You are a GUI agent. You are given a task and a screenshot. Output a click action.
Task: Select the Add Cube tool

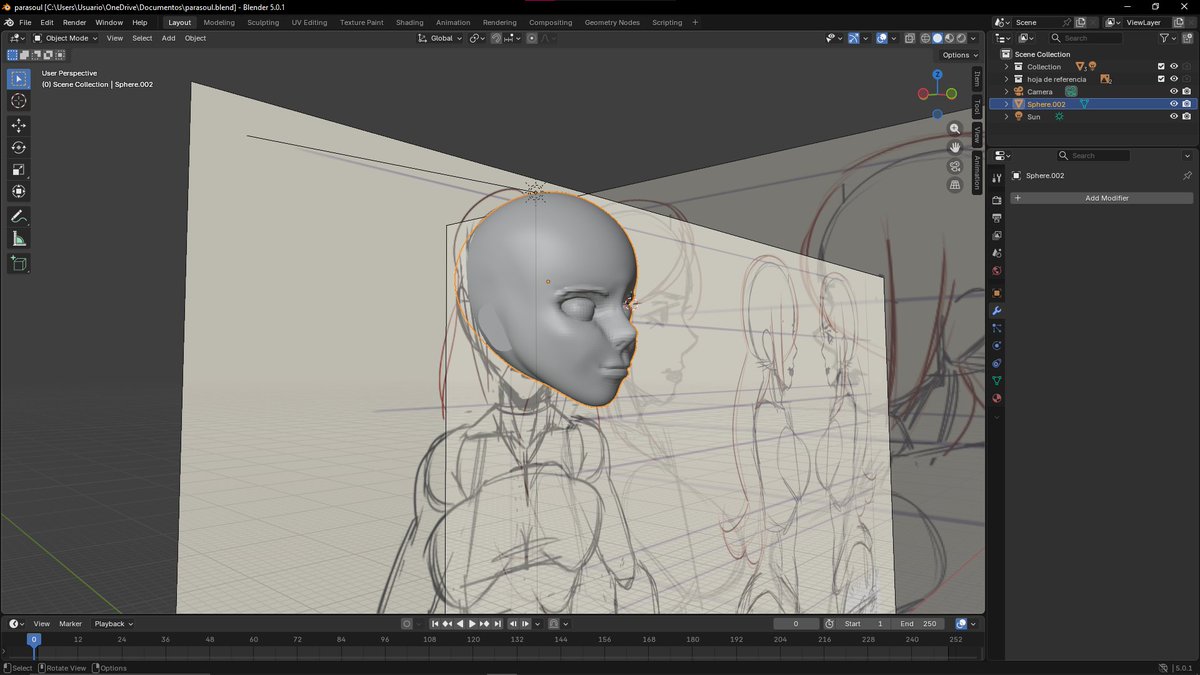pos(19,263)
